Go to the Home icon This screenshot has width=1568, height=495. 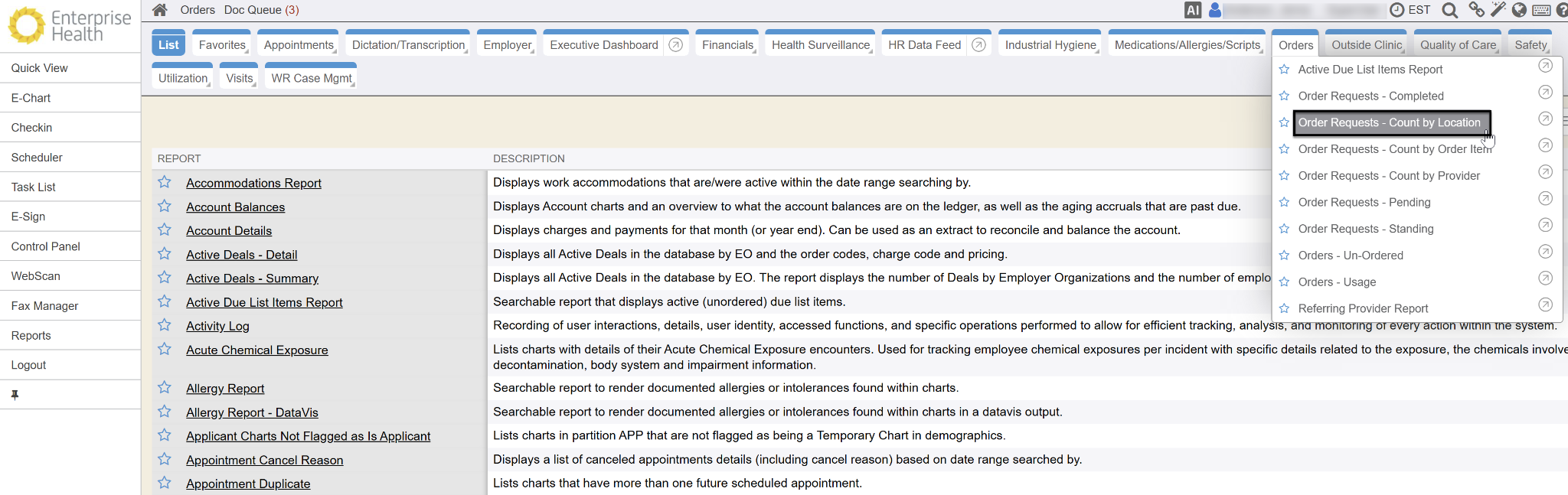click(x=159, y=10)
